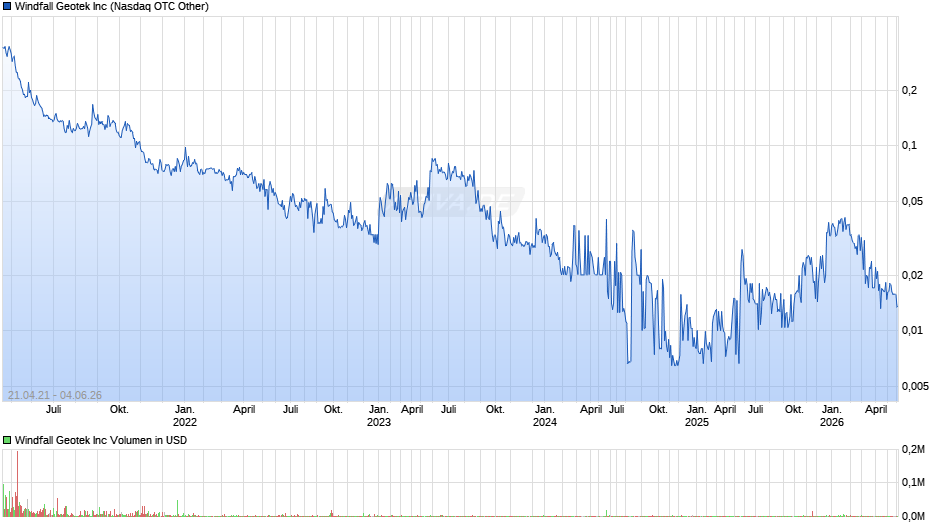Click the 'Jan. 2026' time axis label
Screen dimensions: 940x526
pos(831,416)
